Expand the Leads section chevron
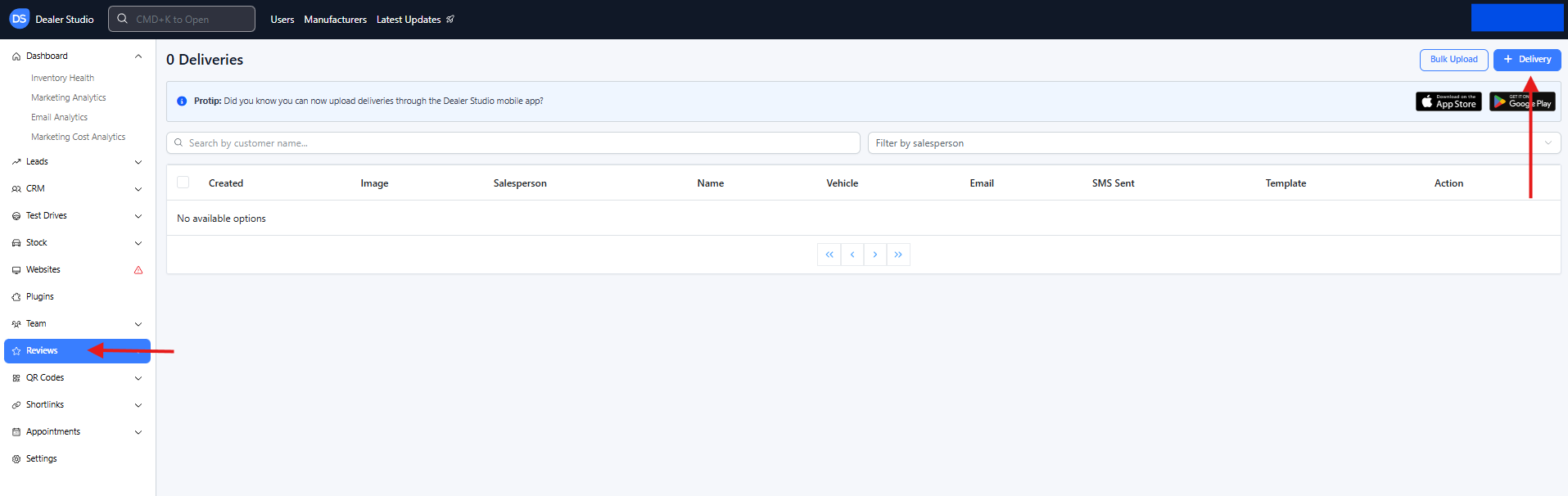Image resolution: width=1568 pixels, height=496 pixels. (x=138, y=162)
